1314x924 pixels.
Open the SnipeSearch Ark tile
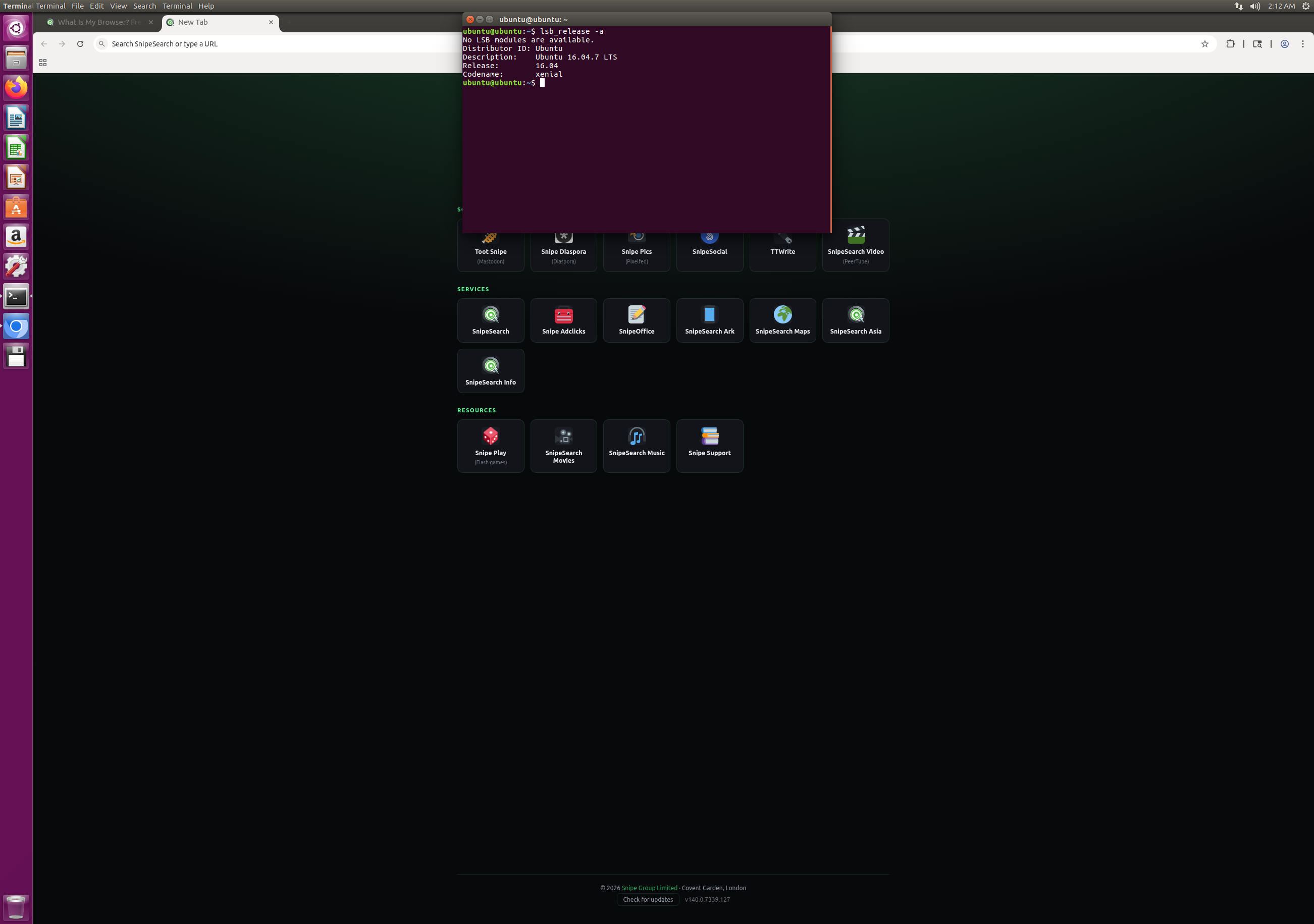coord(710,320)
